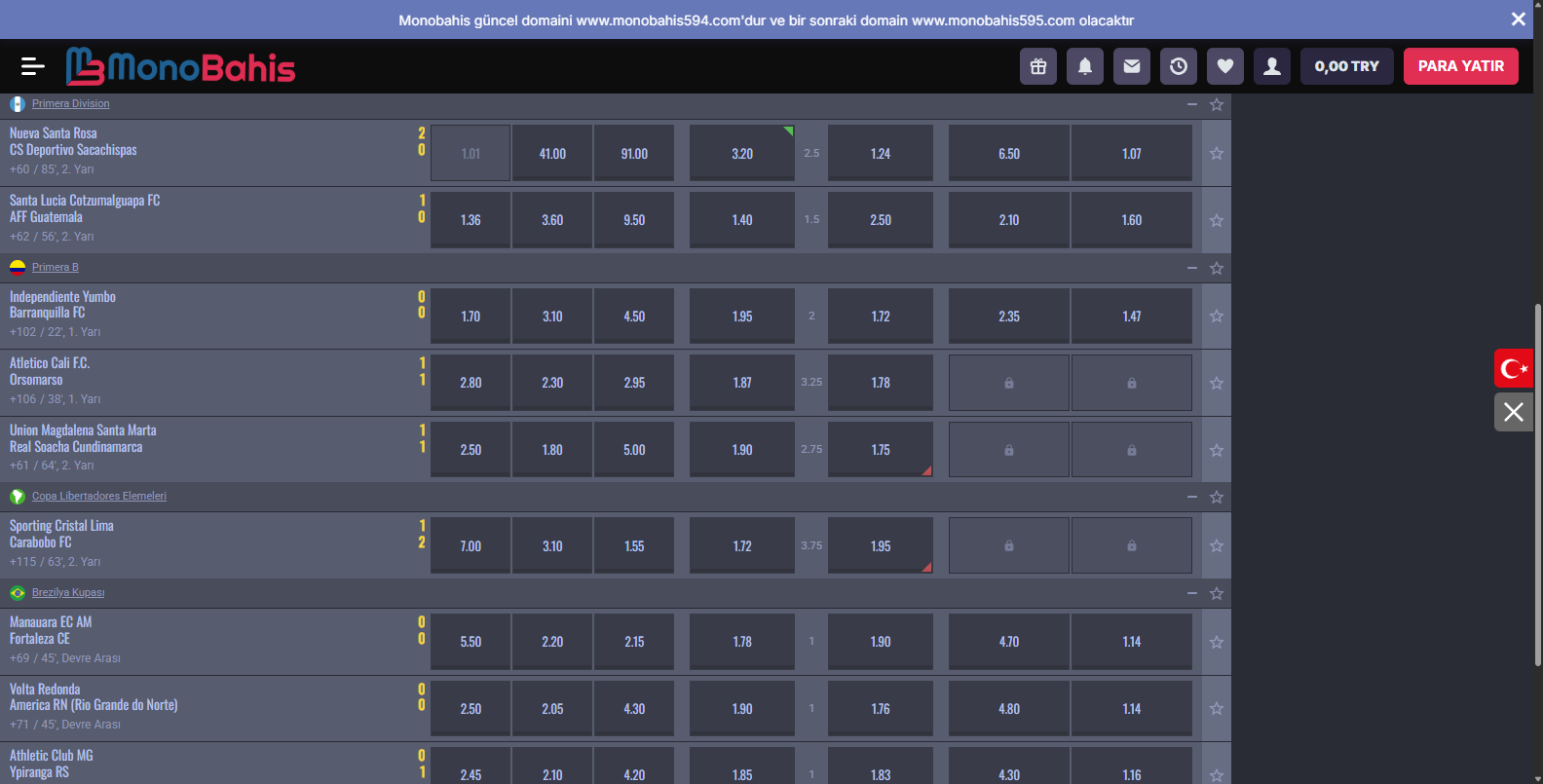This screenshot has width=1543, height=784.
Task: Open the hamburger menu
Action: point(32,66)
